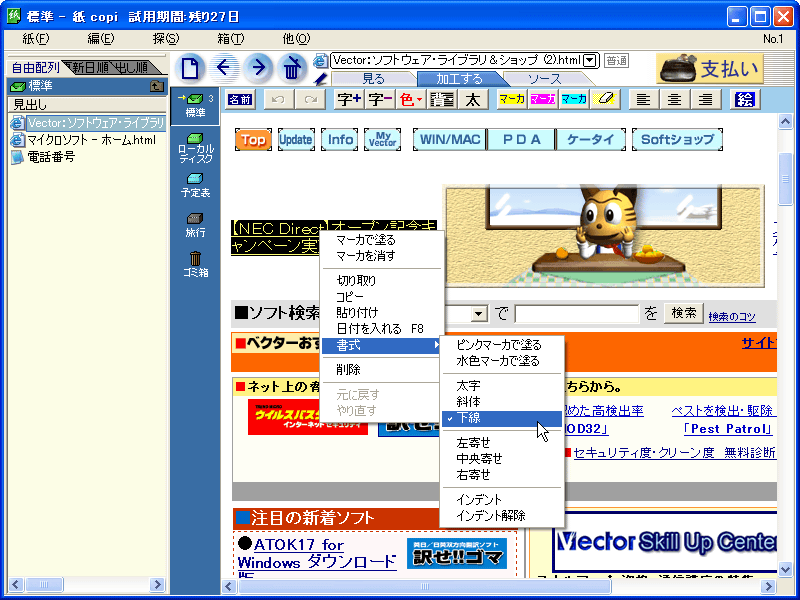Go back with the left arrow button

(x=224, y=68)
